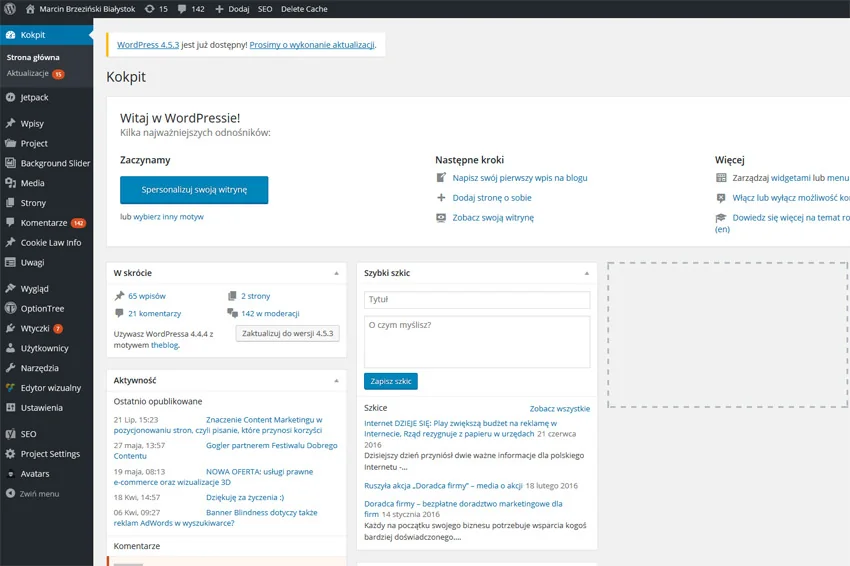The image size is (850, 566).
Task: Click the 21 komentarzy link
Action: coord(154,313)
